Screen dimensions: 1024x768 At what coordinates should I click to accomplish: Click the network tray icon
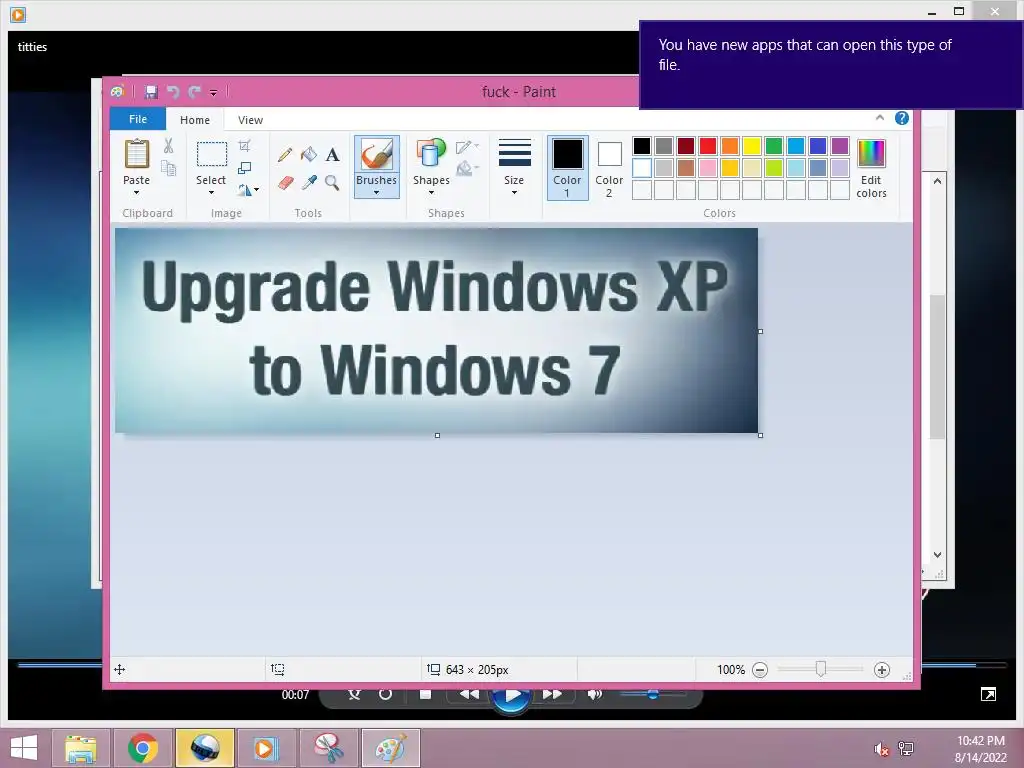(906, 749)
